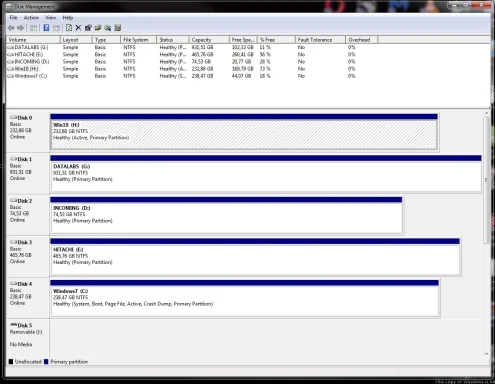Select the HITACHI (E:) partition block on Disk 3
Image resolution: width=495 pixels, height=384 pixels.
(x=255, y=257)
